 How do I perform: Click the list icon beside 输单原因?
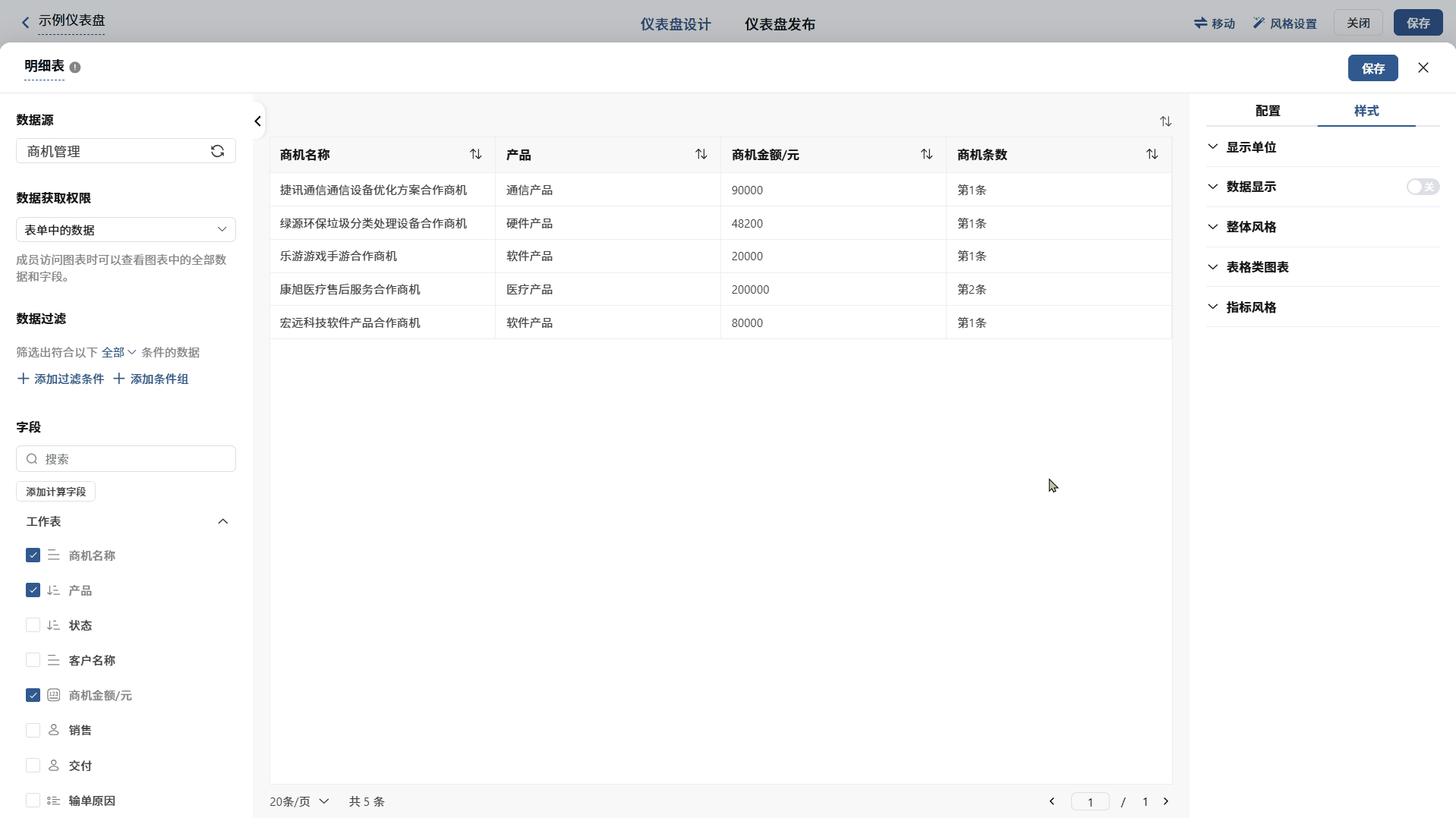click(54, 801)
